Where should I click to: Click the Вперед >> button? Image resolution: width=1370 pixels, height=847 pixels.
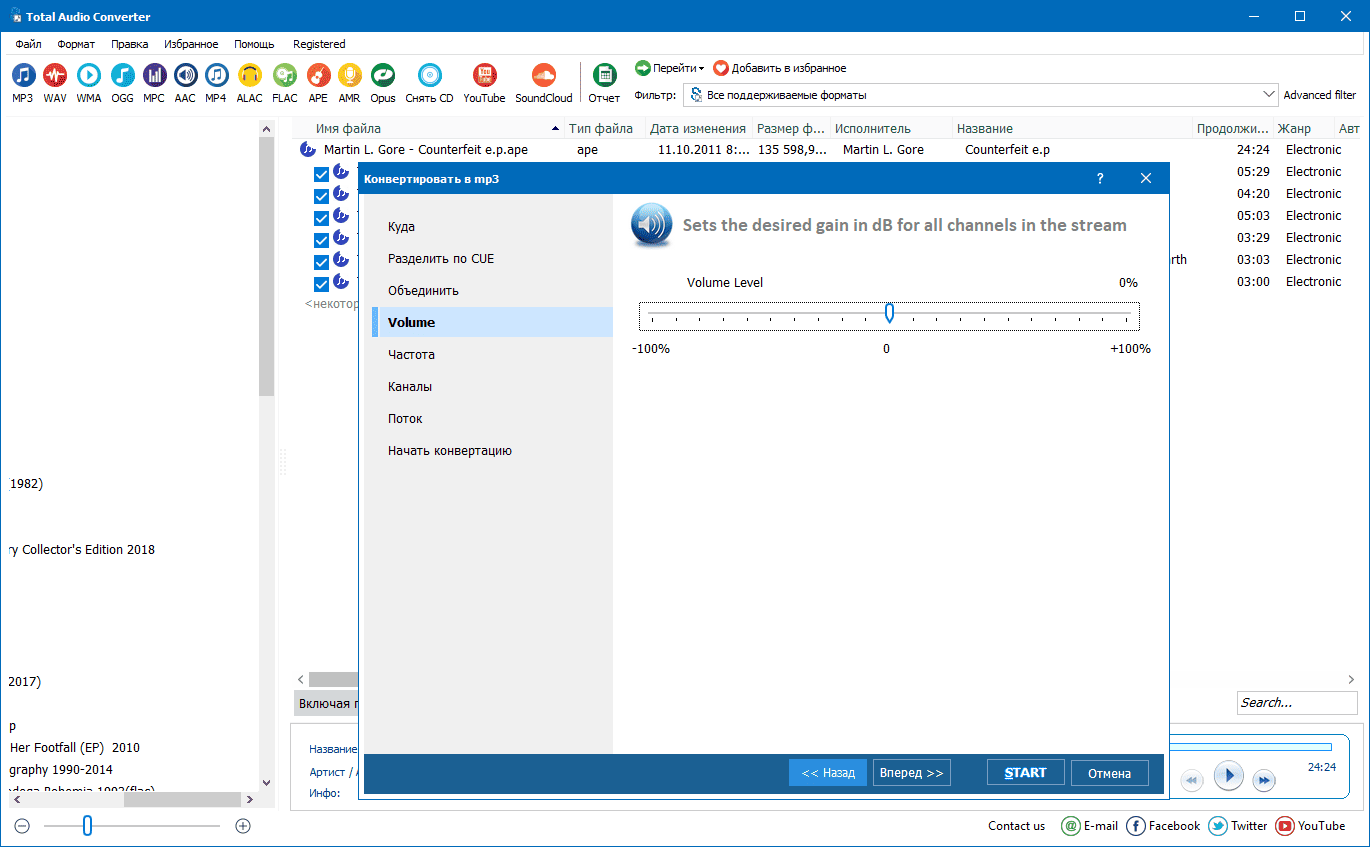coord(911,773)
